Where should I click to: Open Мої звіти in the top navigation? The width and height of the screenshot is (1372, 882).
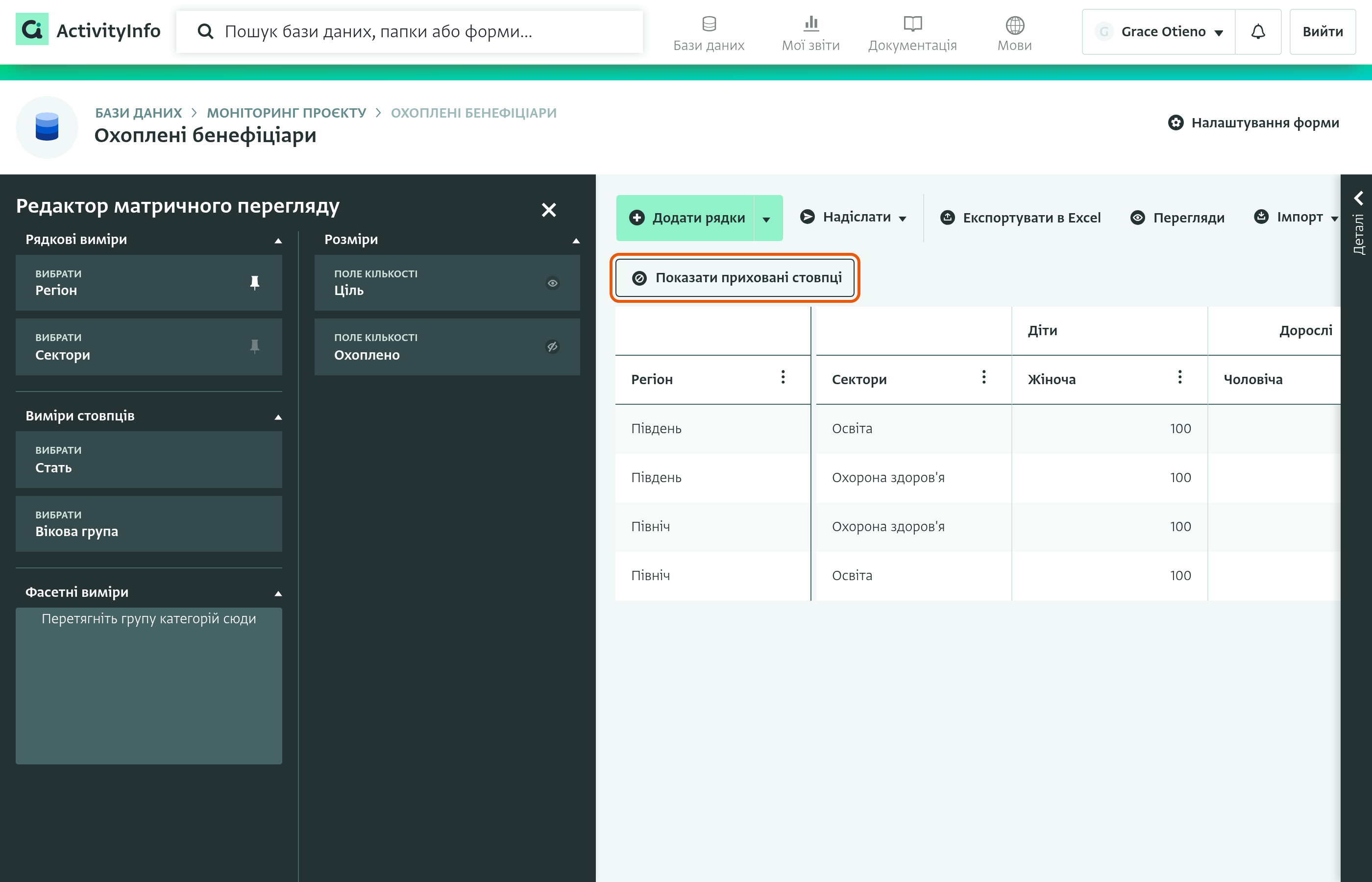[811, 33]
